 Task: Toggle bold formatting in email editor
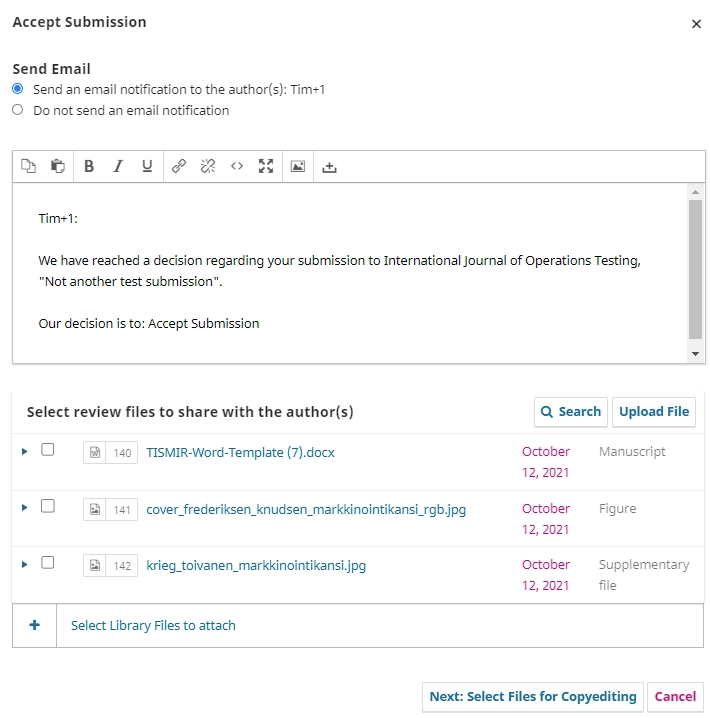89,167
